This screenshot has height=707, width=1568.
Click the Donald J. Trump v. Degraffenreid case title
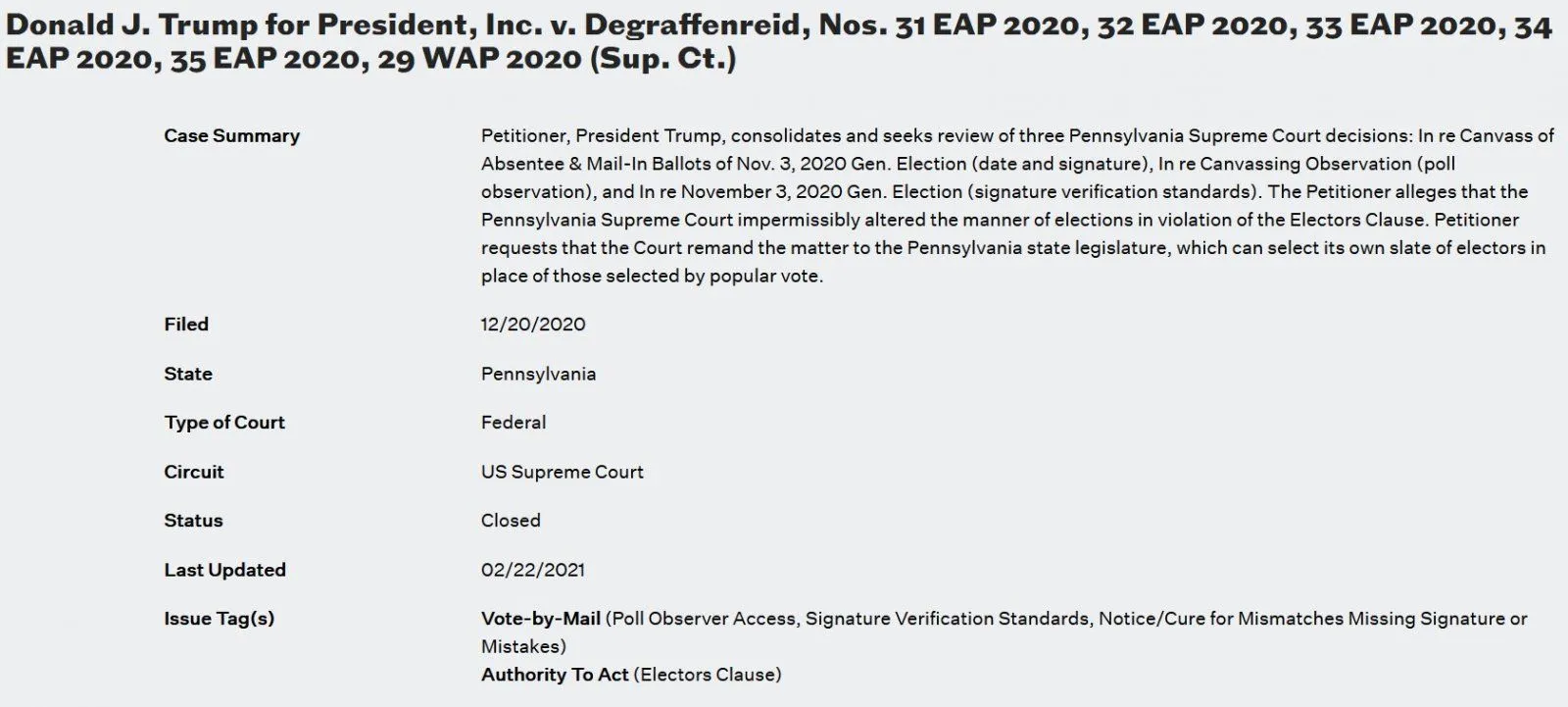[778, 41]
